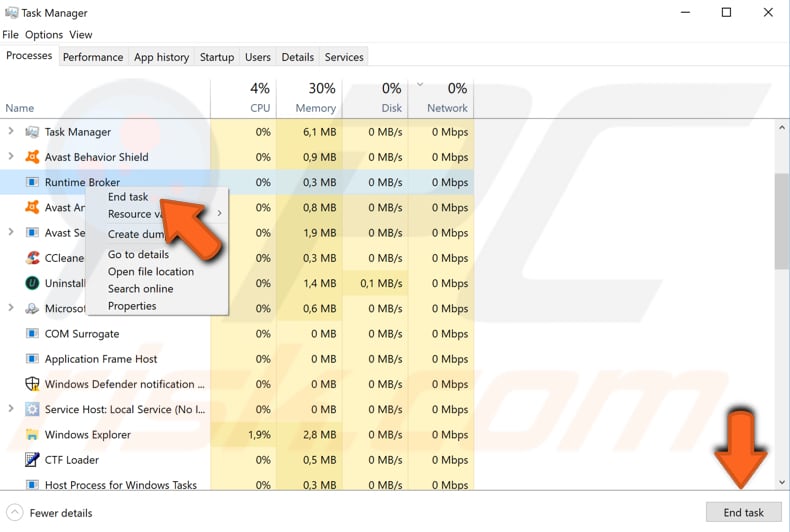
Task: Click the CCleaner process icon
Action: pyautogui.click(x=32, y=258)
